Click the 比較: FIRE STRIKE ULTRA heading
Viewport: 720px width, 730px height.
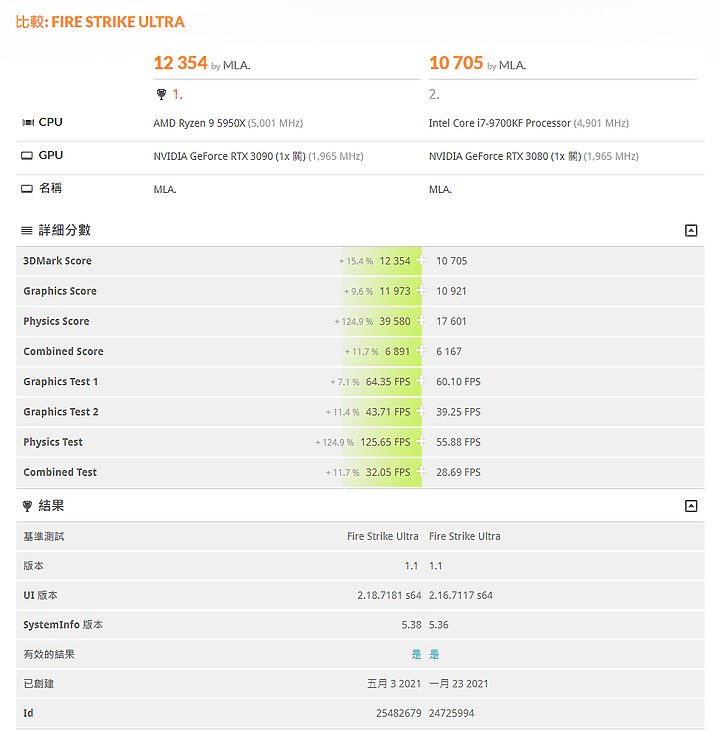[100, 22]
